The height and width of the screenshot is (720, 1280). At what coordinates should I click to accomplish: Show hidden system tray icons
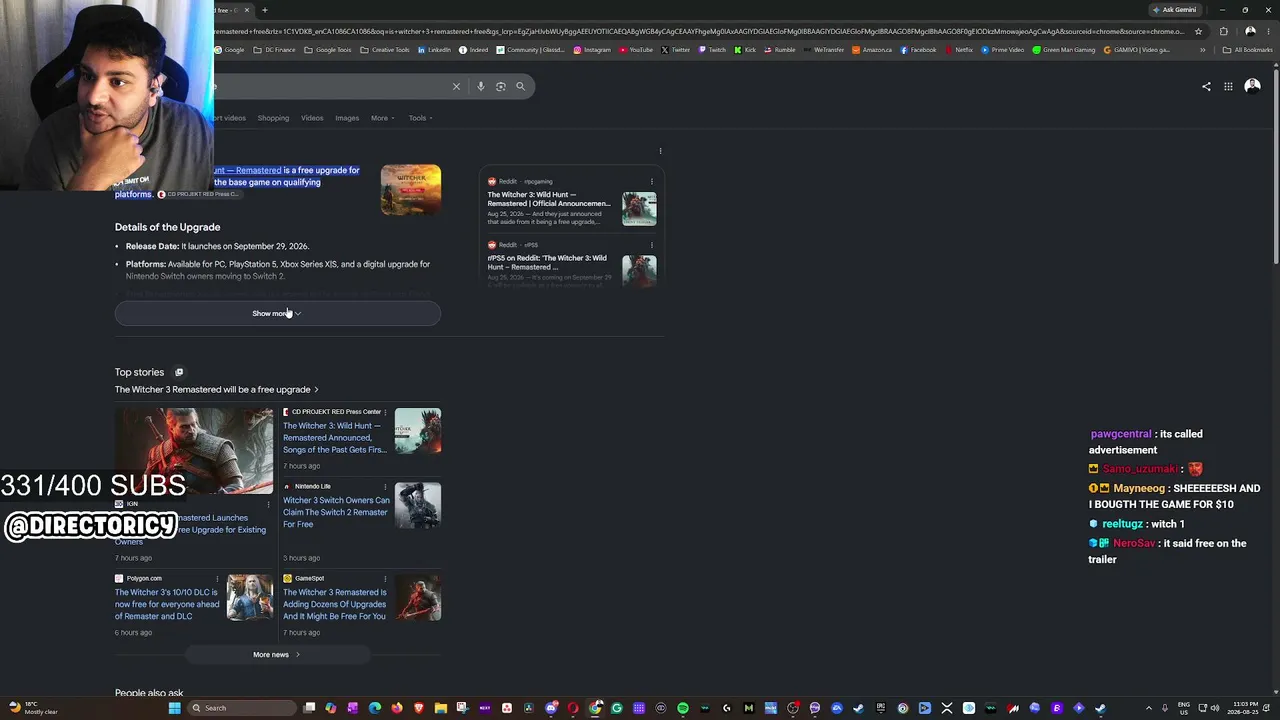[x=1149, y=708]
